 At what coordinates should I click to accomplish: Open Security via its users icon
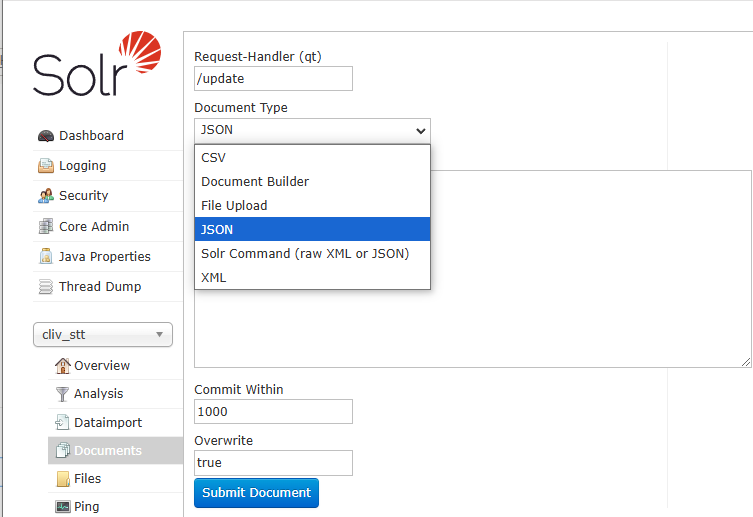coord(46,196)
